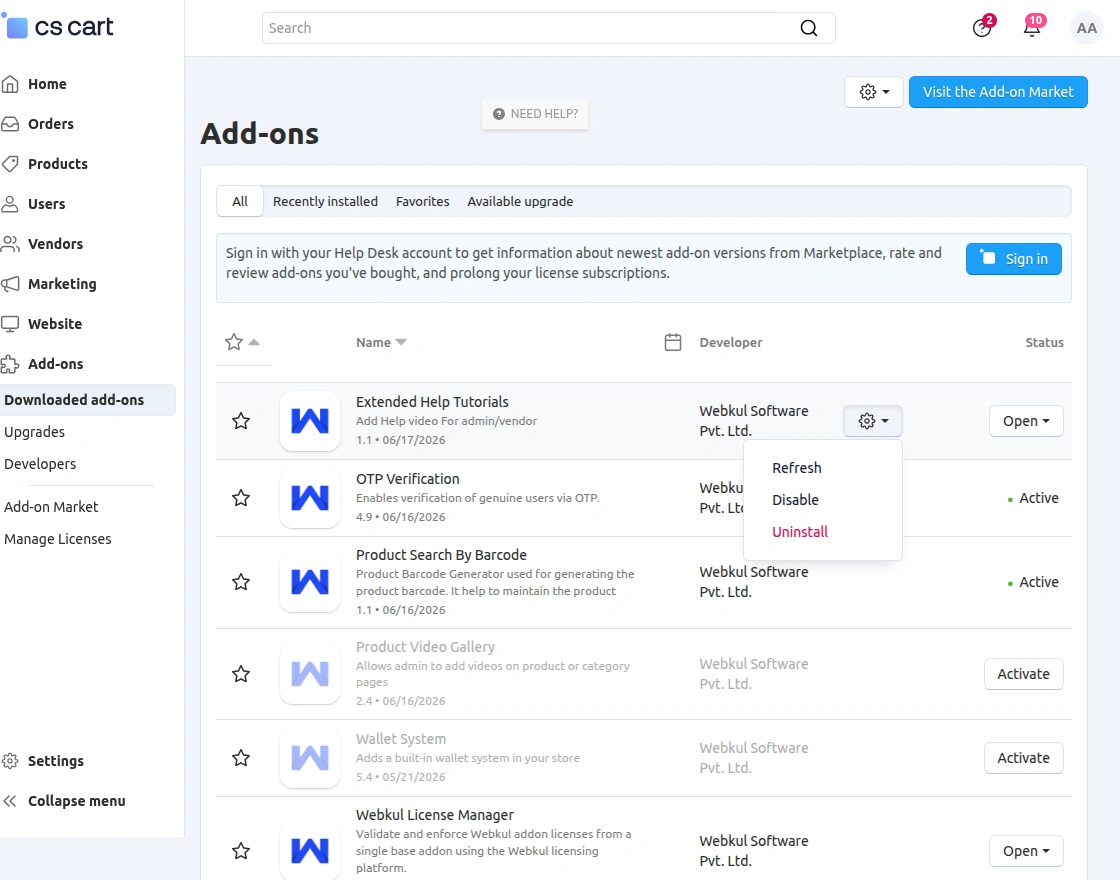Toggle the gear dropdown for Extended Help Tutorials
The image size is (1120, 880).
tap(873, 421)
